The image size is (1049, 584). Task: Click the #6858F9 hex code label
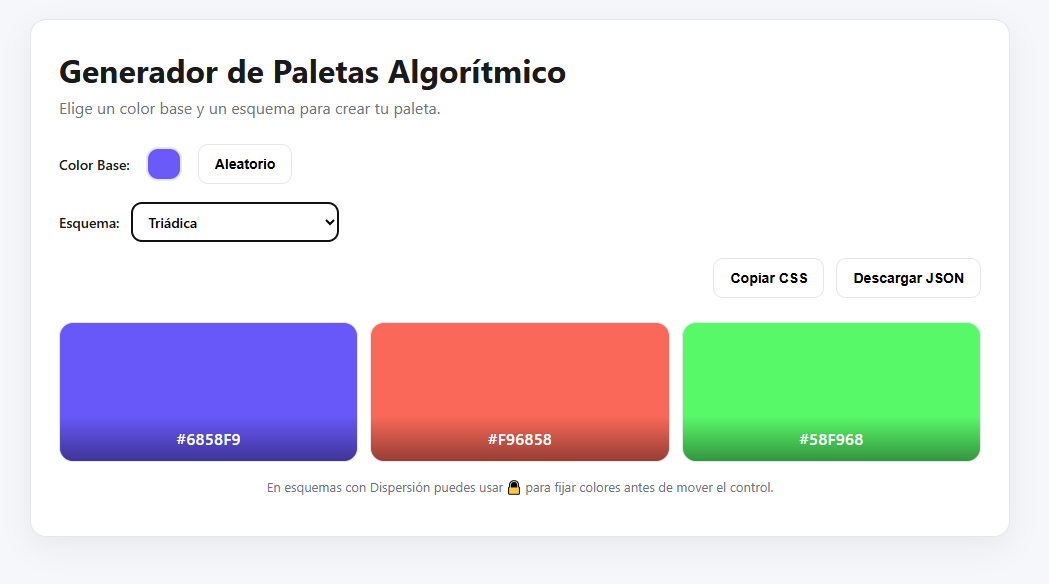click(x=208, y=439)
